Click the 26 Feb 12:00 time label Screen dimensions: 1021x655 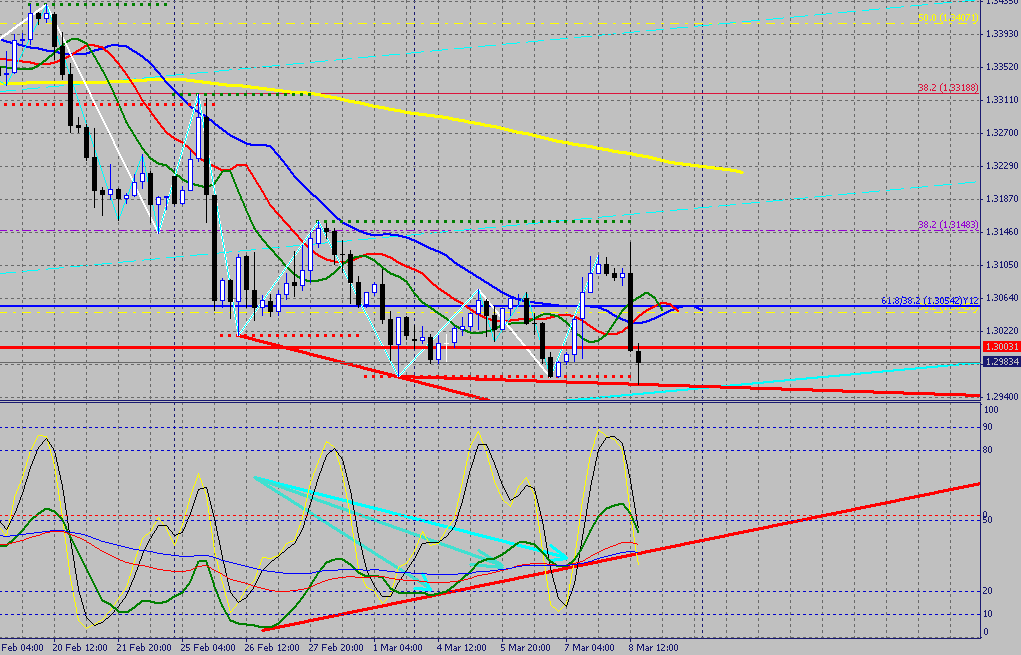[x=272, y=648]
